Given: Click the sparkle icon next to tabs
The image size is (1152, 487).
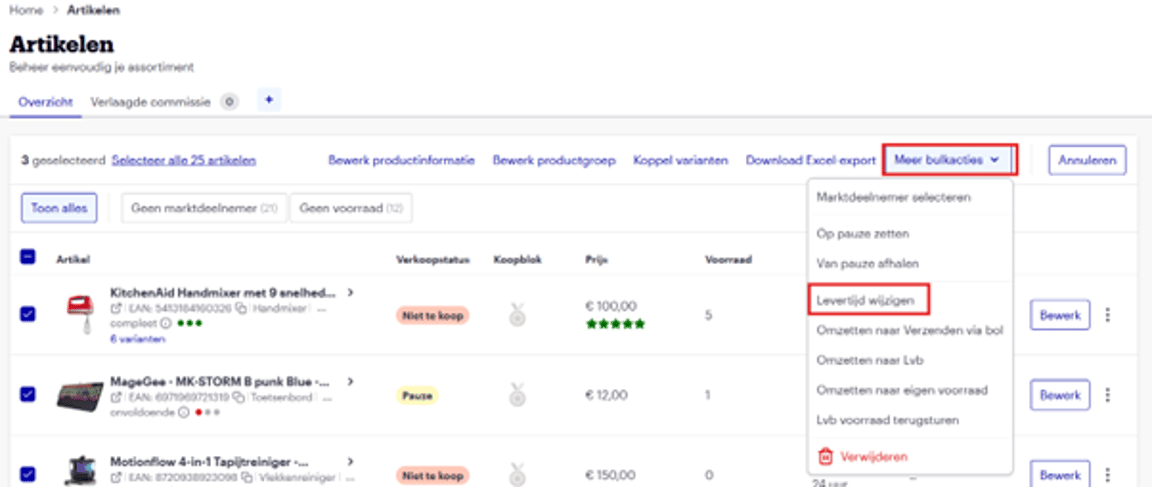Looking at the screenshot, I should pos(268,100).
